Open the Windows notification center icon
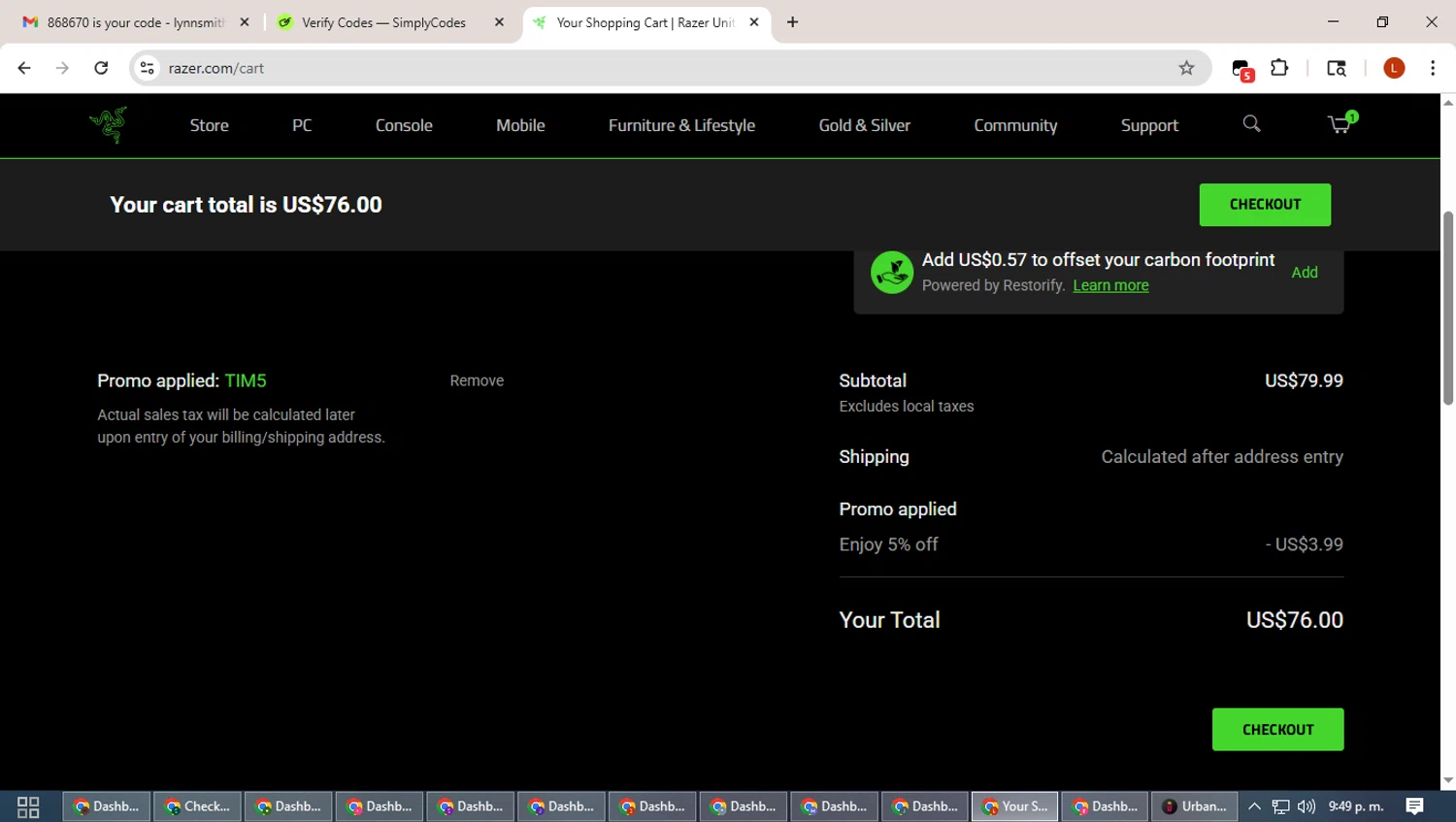Screen dimensions: 1456x822 click(x=1415, y=806)
